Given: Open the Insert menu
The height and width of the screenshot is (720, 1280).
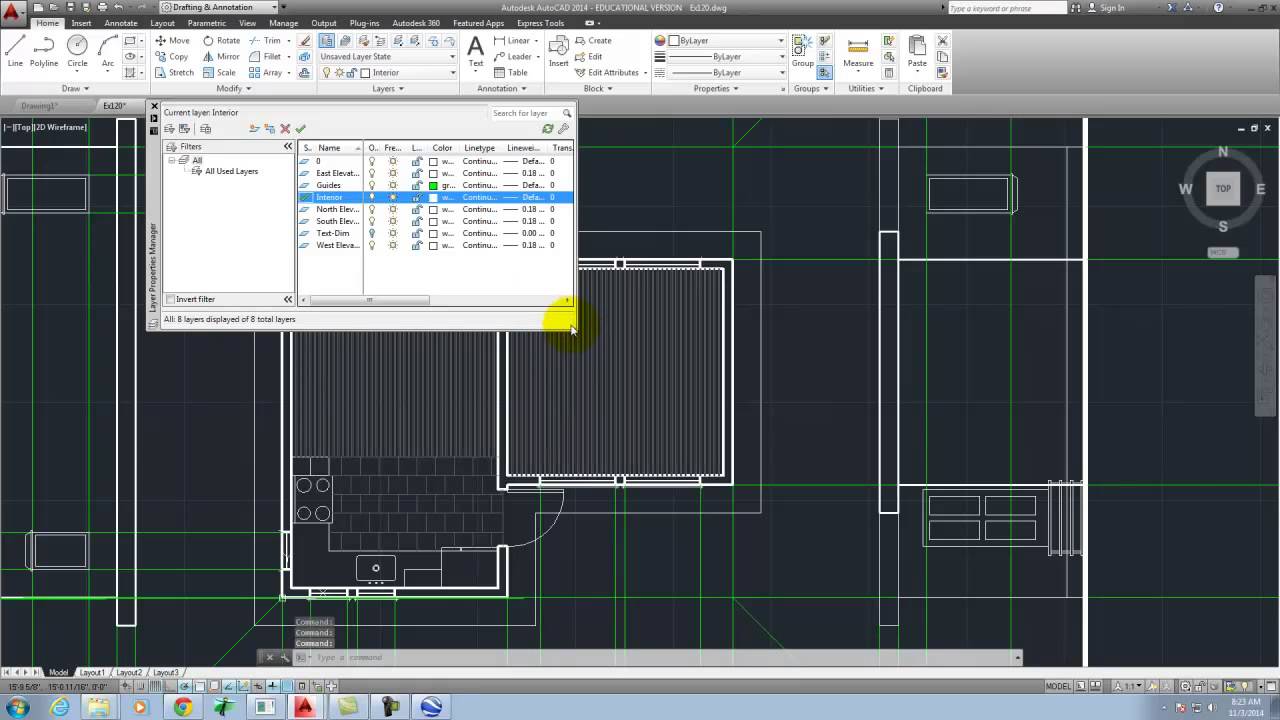Looking at the screenshot, I should [81, 22].
